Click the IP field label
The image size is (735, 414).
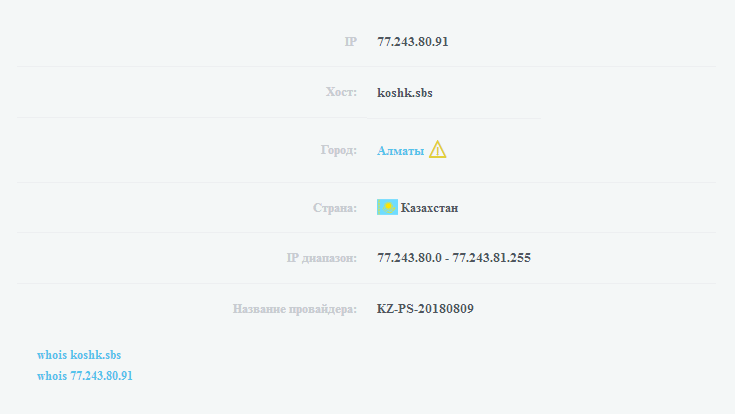coord(351,42)
